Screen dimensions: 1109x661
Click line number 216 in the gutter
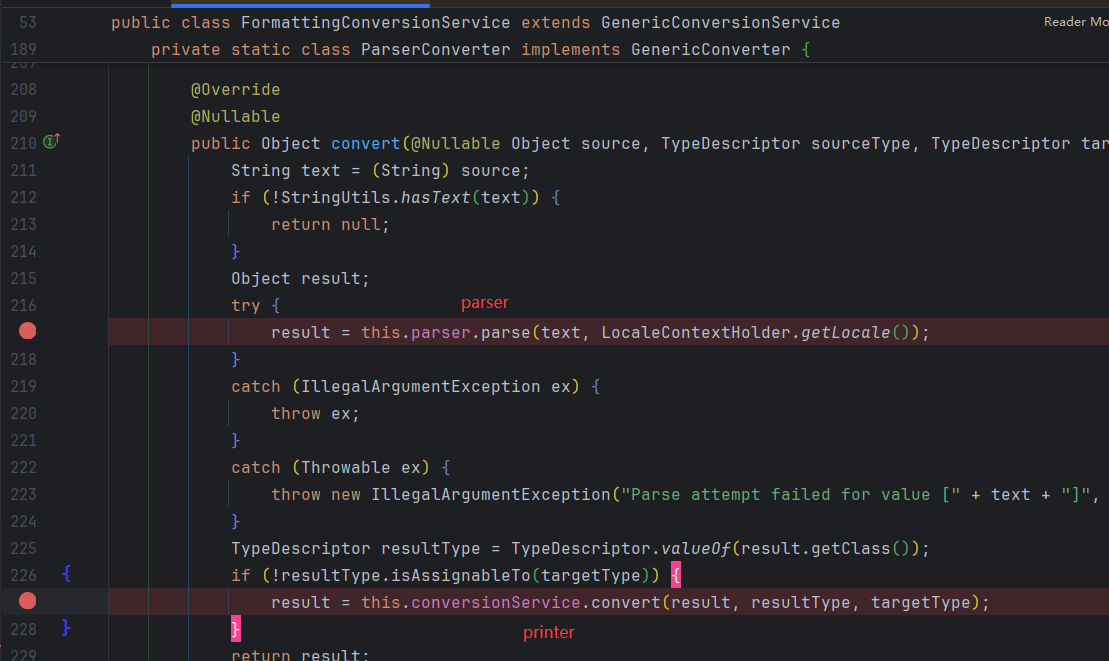[23, 305]
